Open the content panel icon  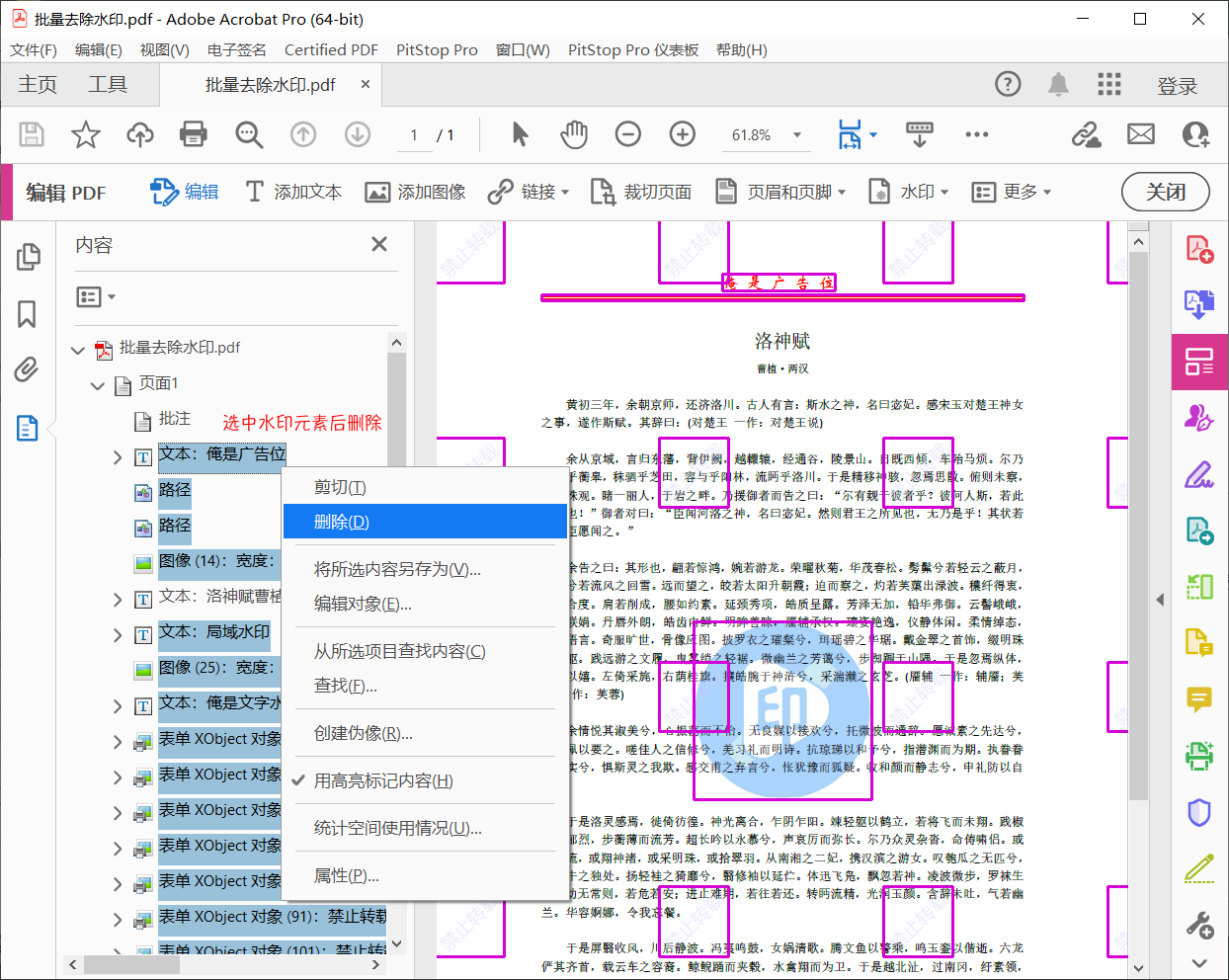(x=27, y=428)
